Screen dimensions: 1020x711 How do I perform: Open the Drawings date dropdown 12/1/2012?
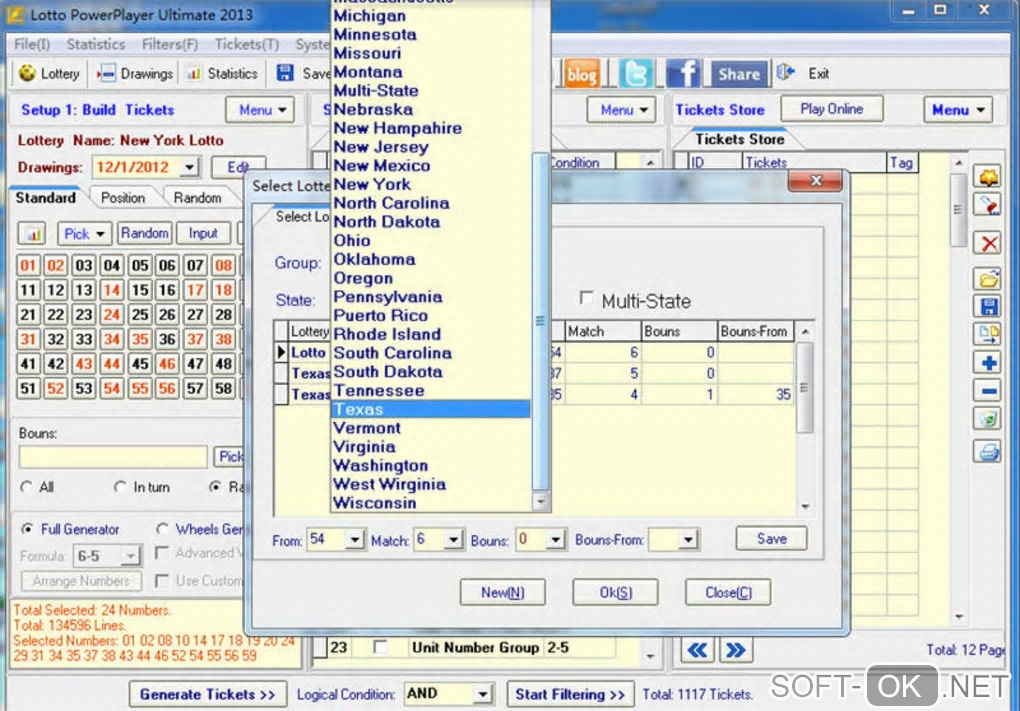[x=189, y=167]
